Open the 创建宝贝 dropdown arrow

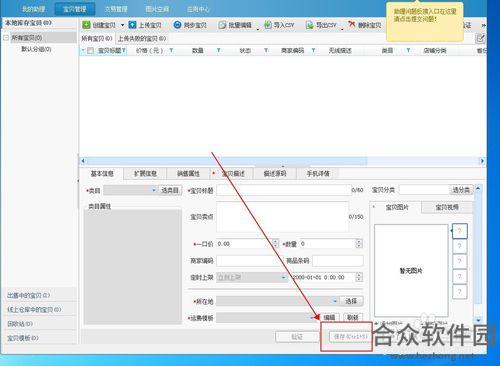pyautogui.click(x=122, y=25)
